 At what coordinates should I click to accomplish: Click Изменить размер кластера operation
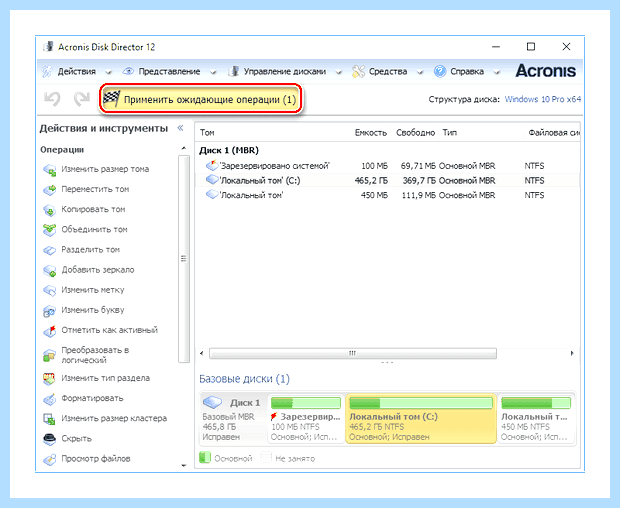point(114,418)
